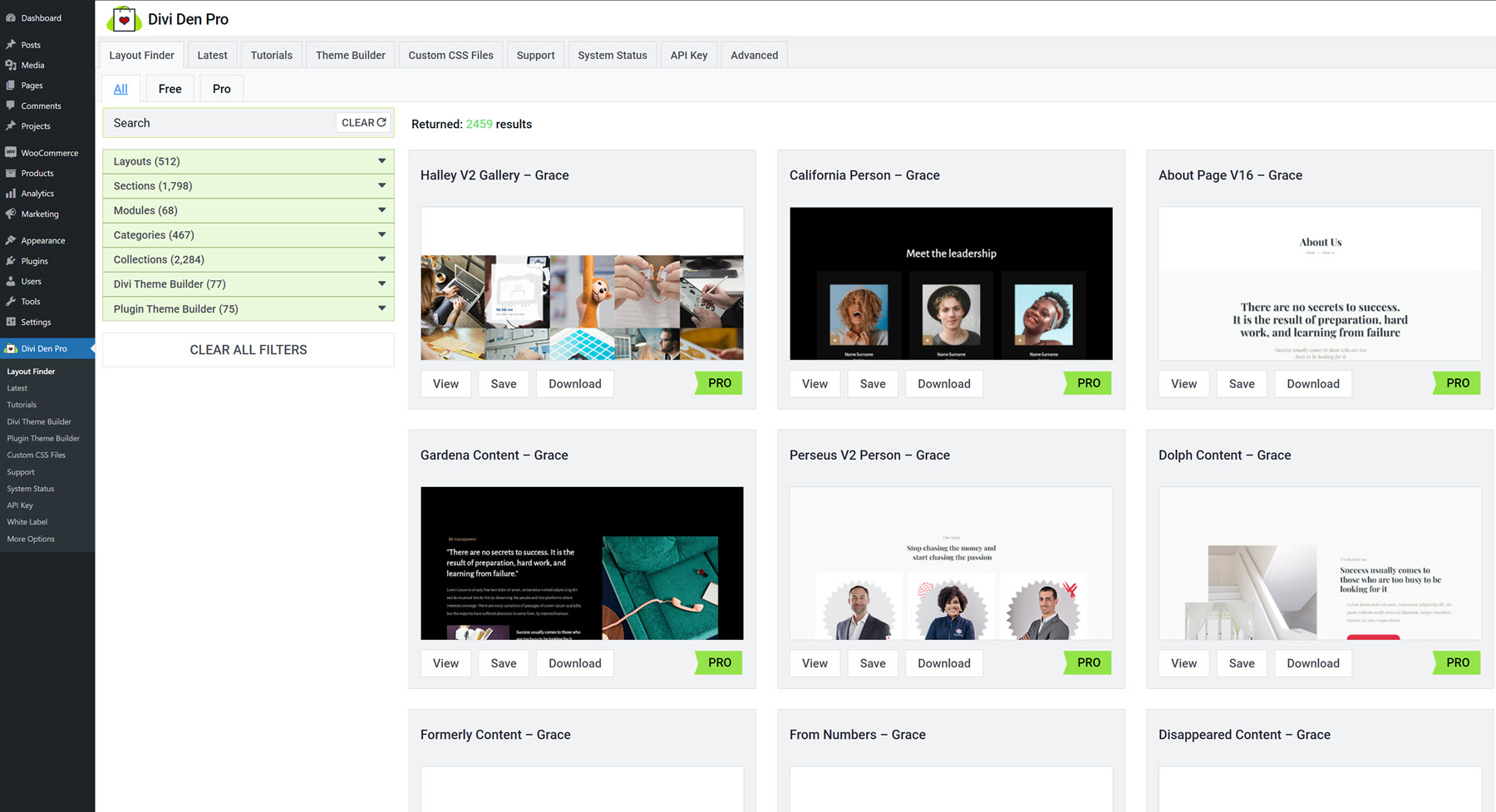Save the Perseus V2 Person layout

coord(873,663)
